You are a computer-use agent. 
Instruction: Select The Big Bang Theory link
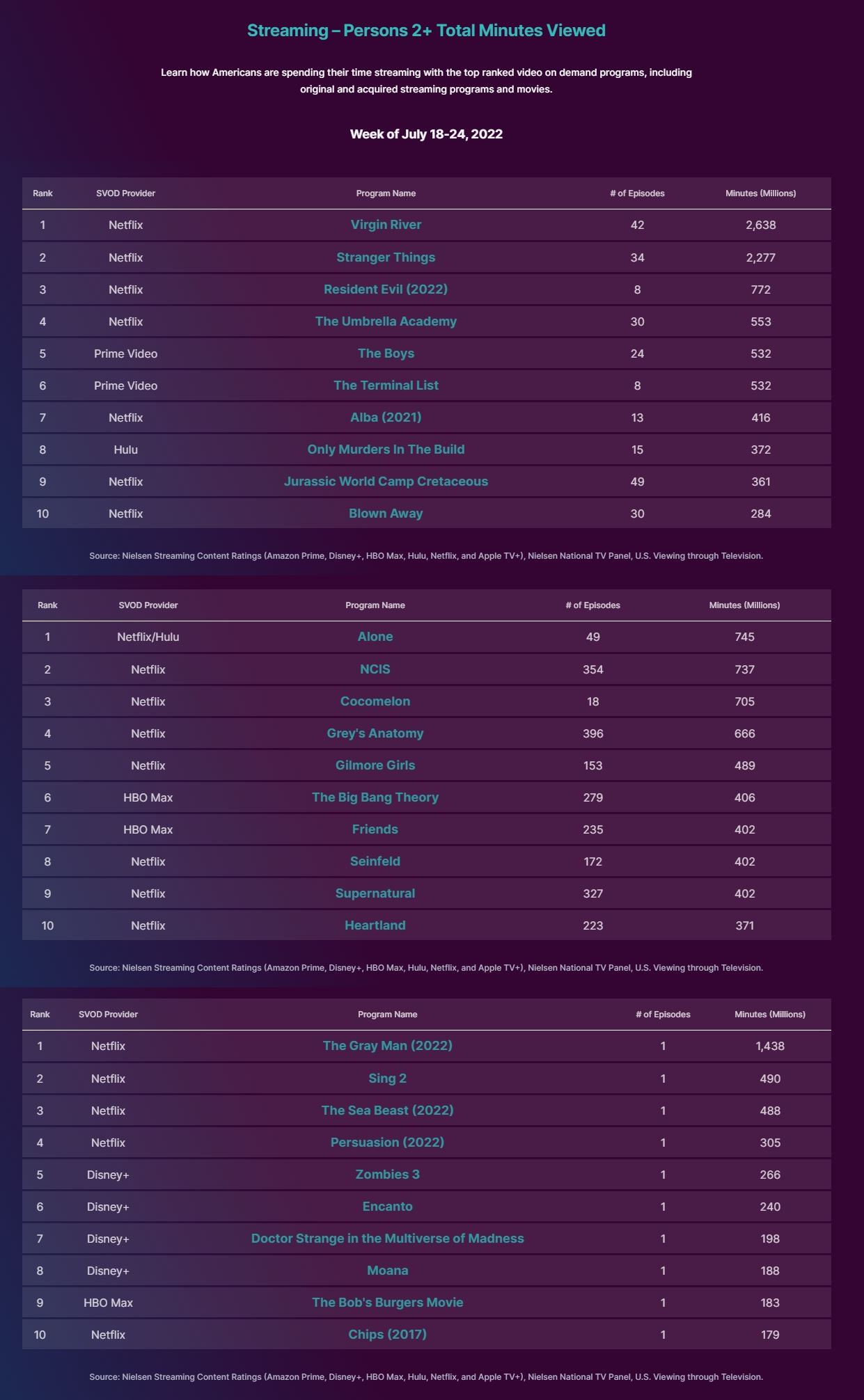[x=375, y=797]
